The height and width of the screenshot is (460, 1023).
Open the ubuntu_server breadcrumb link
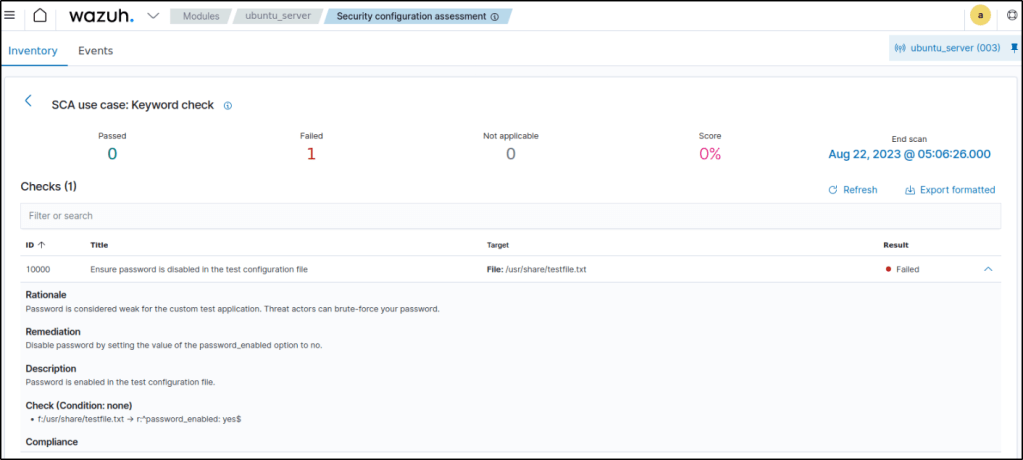[x=277, y=17]
